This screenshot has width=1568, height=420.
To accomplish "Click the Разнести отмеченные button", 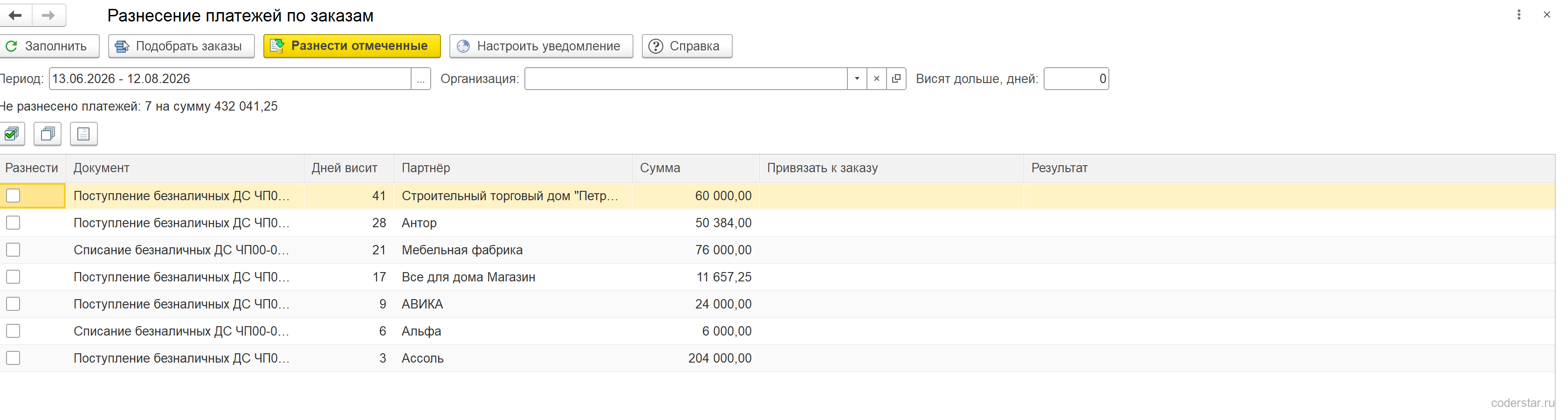I will point(352,46).
